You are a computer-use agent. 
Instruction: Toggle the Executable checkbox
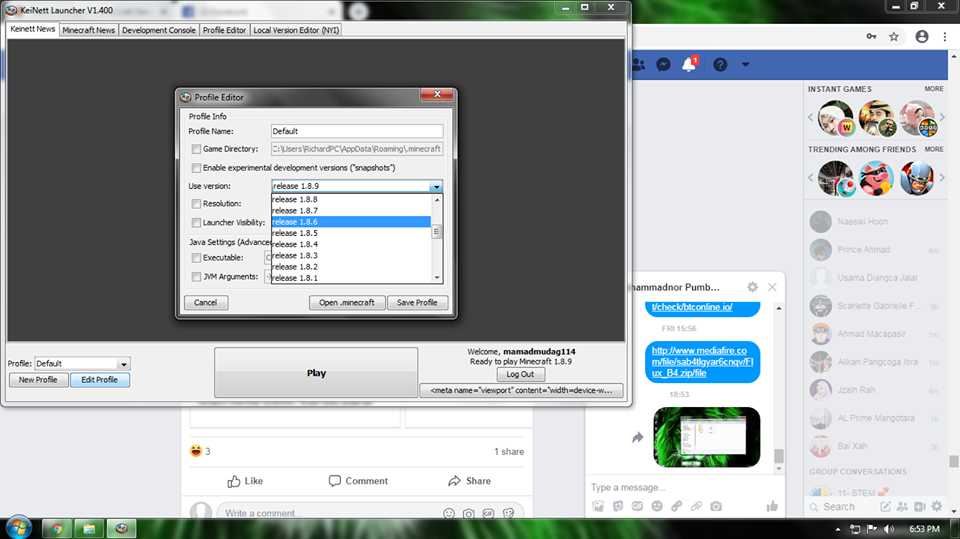coord(196,258)
